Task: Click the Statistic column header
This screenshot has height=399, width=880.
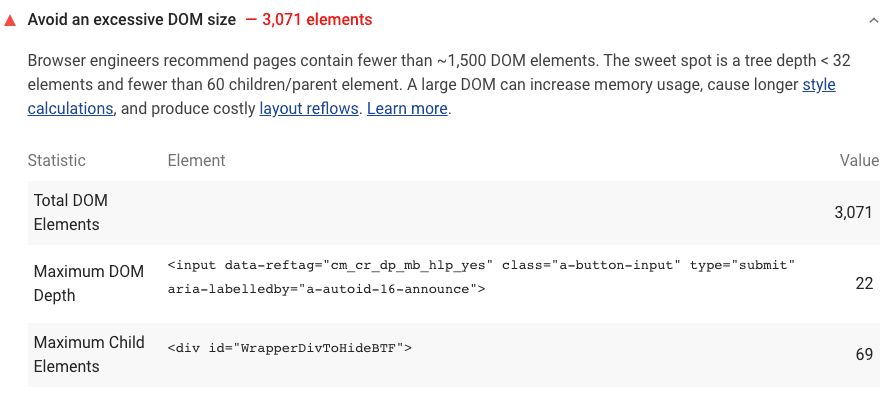Action: point(57,160)
